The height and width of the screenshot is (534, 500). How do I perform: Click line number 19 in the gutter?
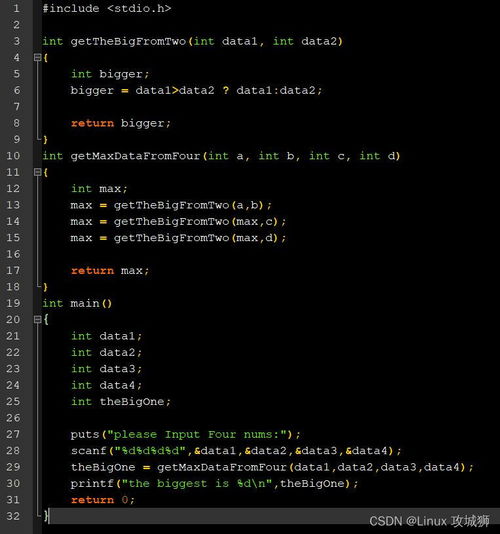pos(13,303)
